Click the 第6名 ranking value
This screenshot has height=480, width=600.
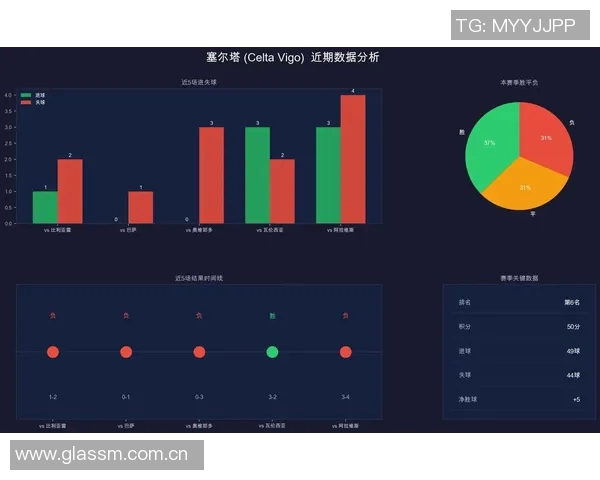click(x=572, y=302)
